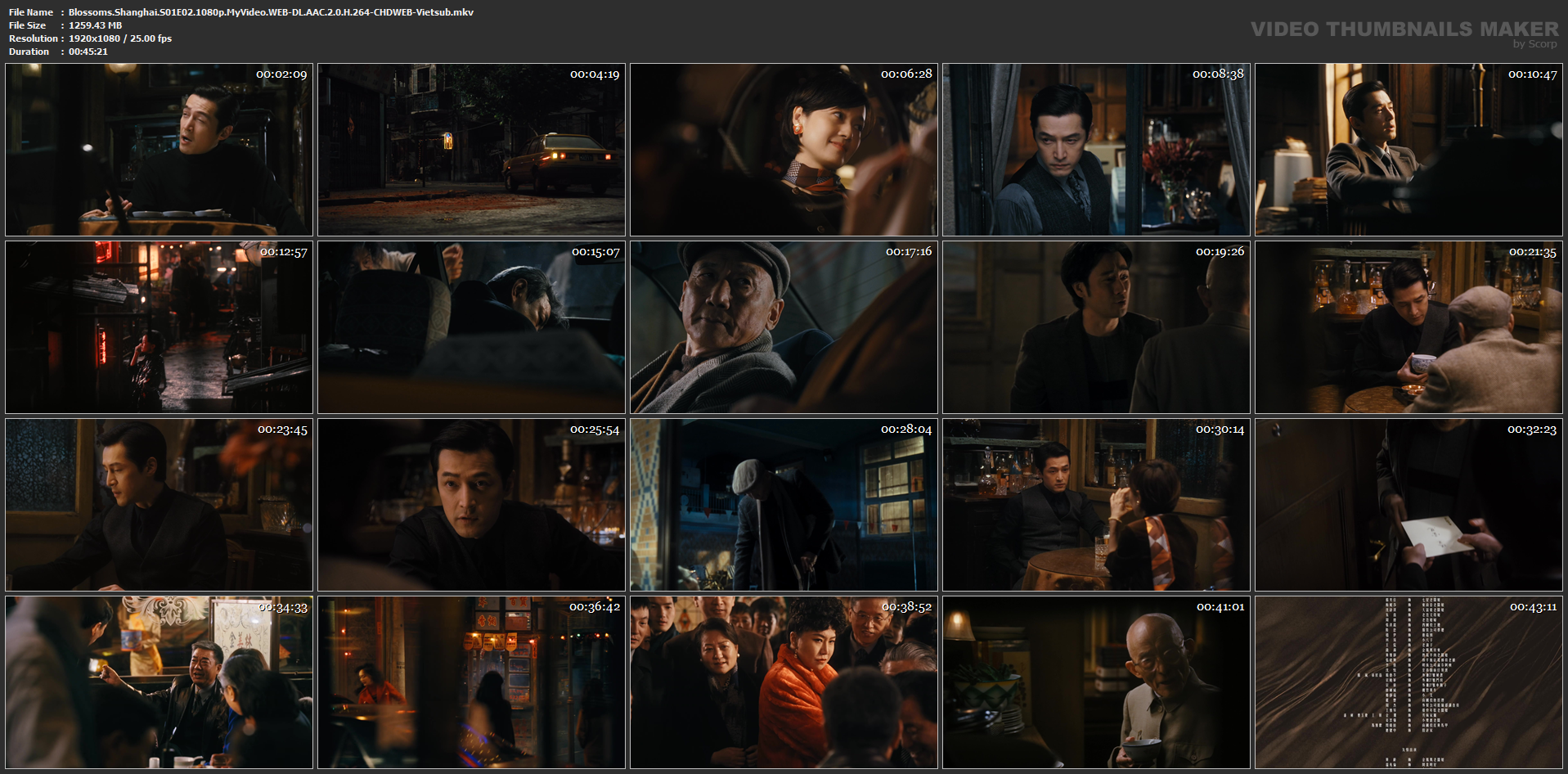Open the thumbnail at 00:30:14
This screenshot has width=1568, height=774.
[x=1096, y=505]
